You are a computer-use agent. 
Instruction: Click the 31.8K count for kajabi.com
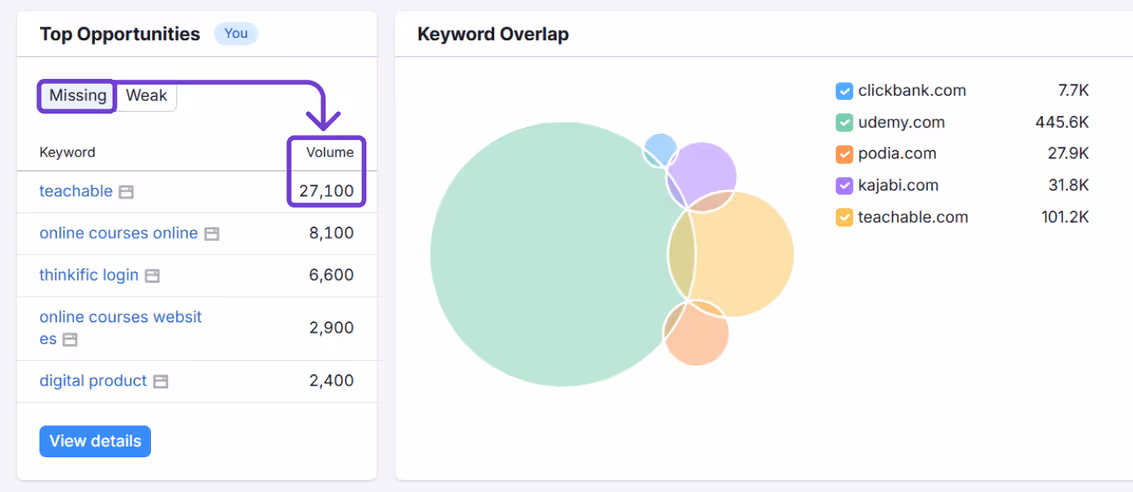pyautogui.click(x=1069, y=186)
